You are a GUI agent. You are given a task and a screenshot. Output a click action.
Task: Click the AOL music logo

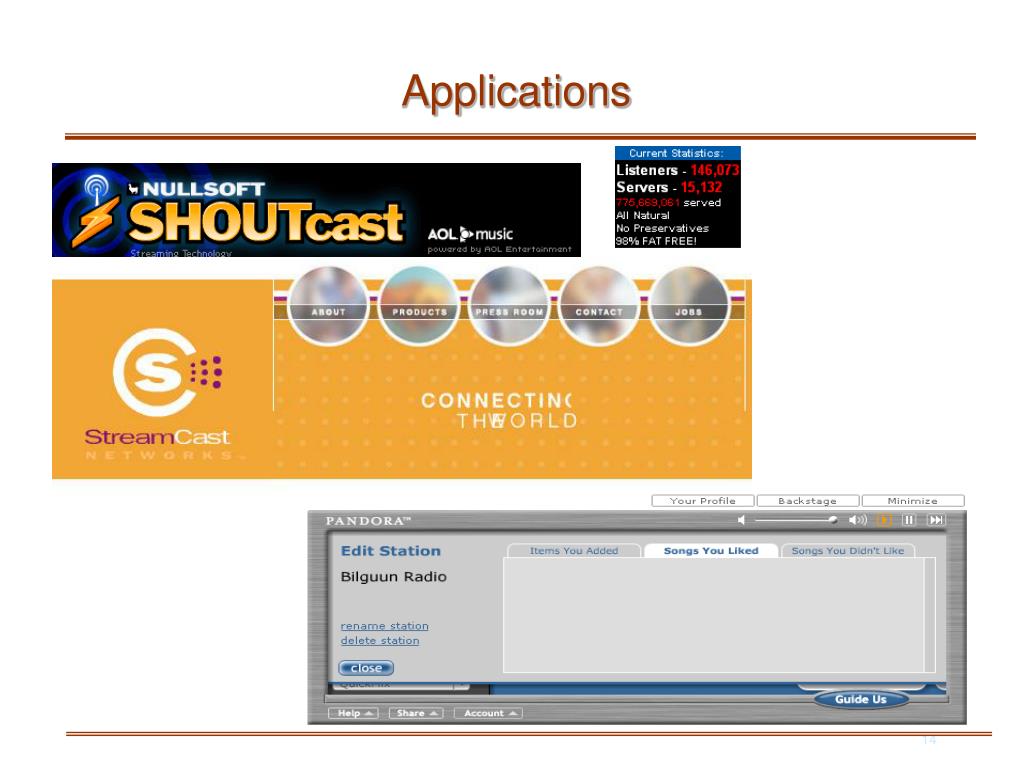(x=470, y=234)
